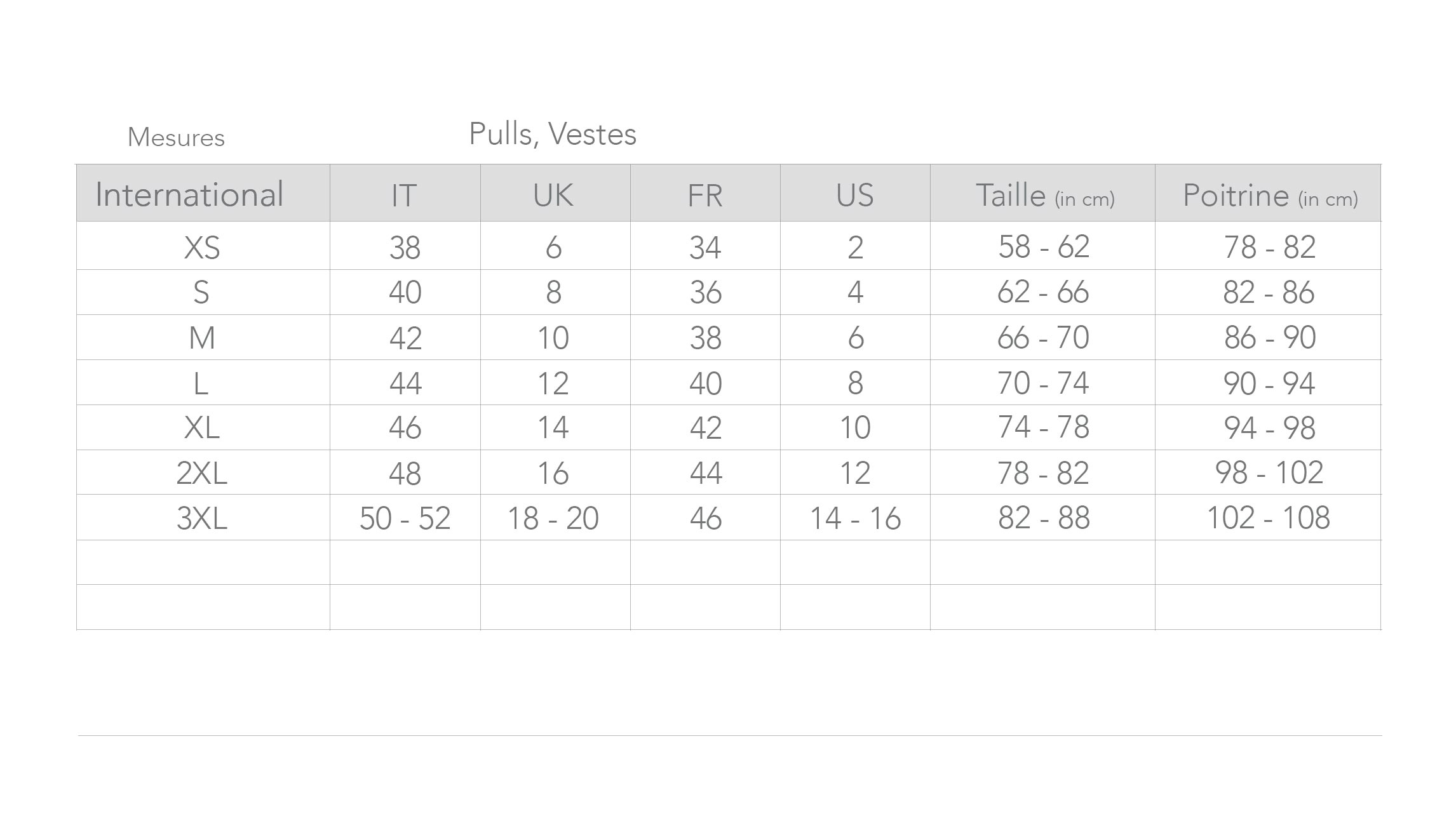Click the UK value 18 - 20

coord(553,518)
